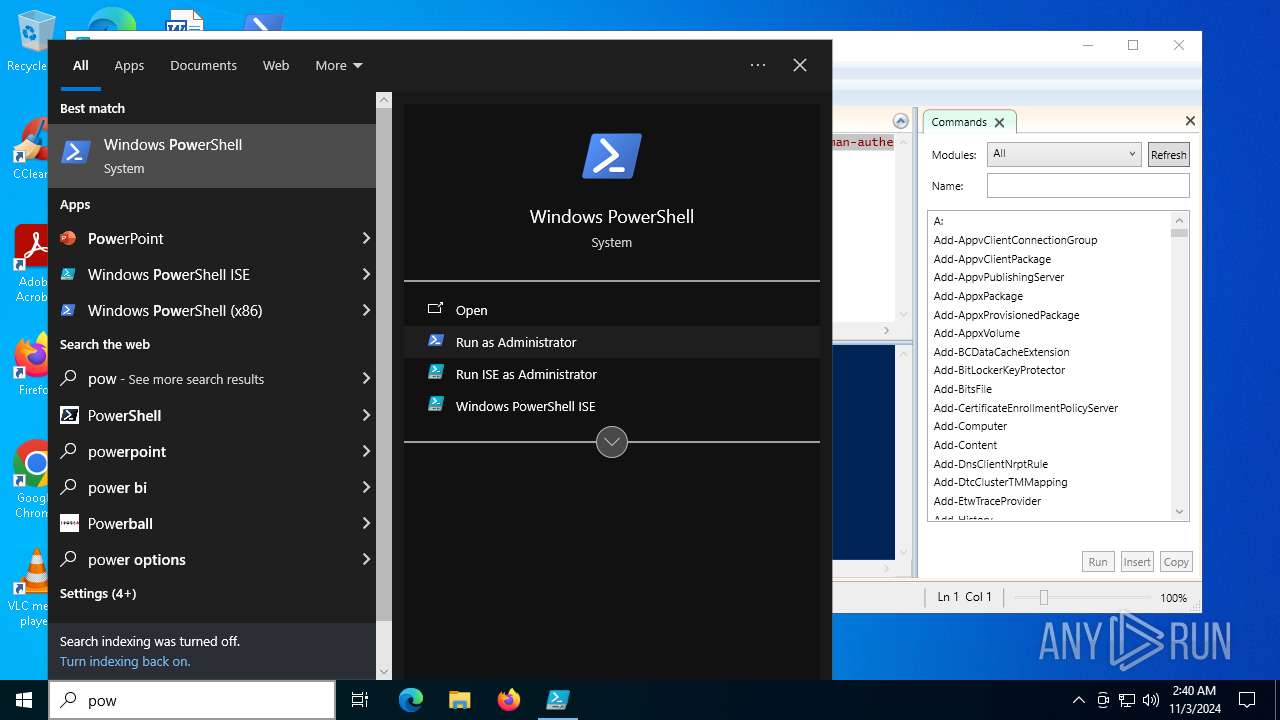The image size is (1280, 720).
Task: Expand Windows PowerShell (x86) result arrow
Action: (366, 310)
